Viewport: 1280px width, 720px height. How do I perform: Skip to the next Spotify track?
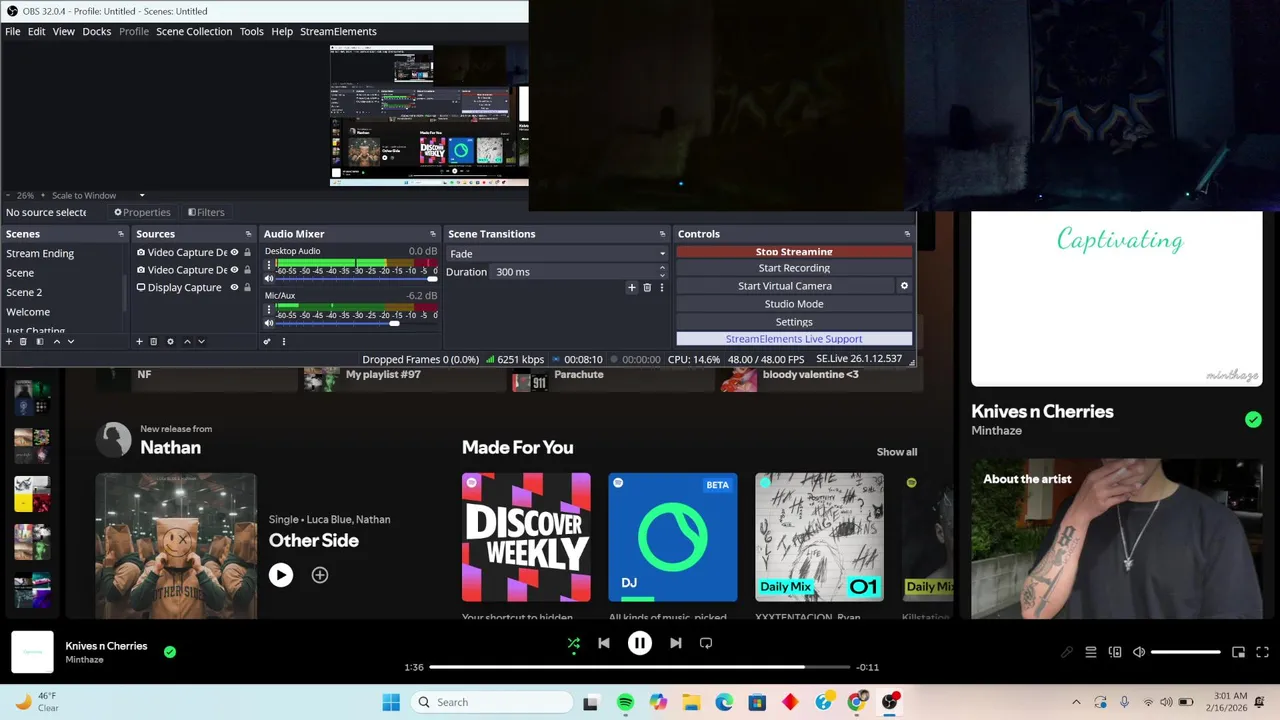(x=676, y=643)
